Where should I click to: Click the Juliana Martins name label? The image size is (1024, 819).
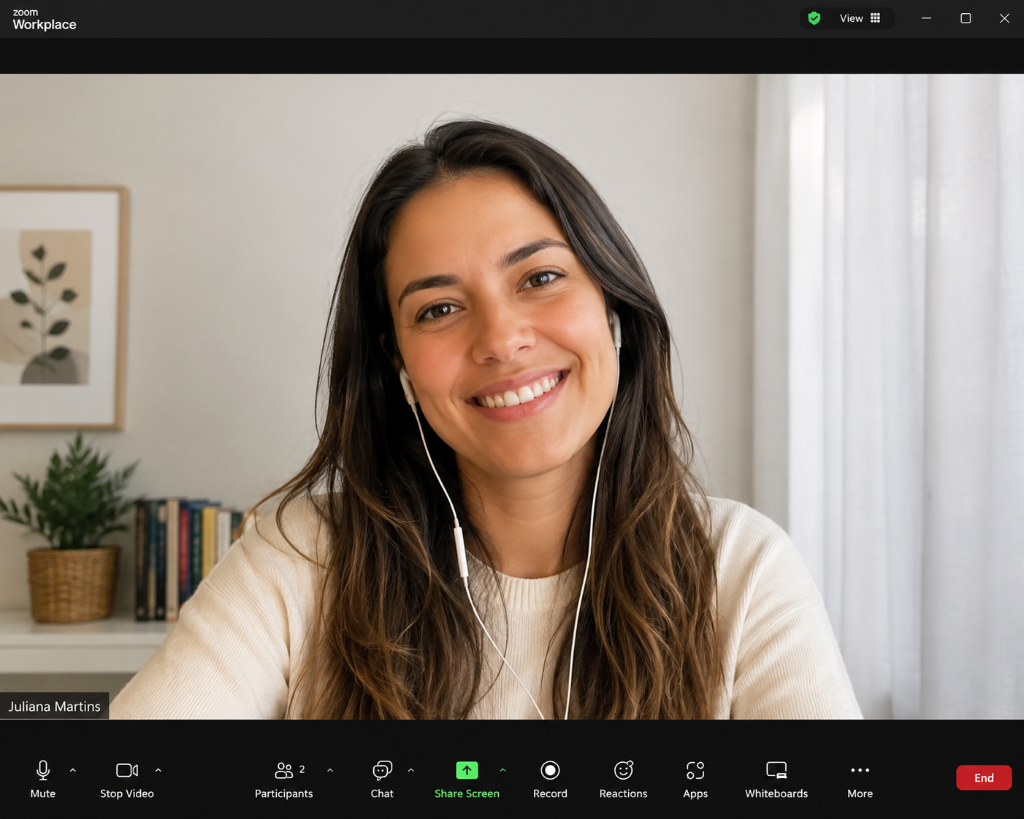pos(54,706)
